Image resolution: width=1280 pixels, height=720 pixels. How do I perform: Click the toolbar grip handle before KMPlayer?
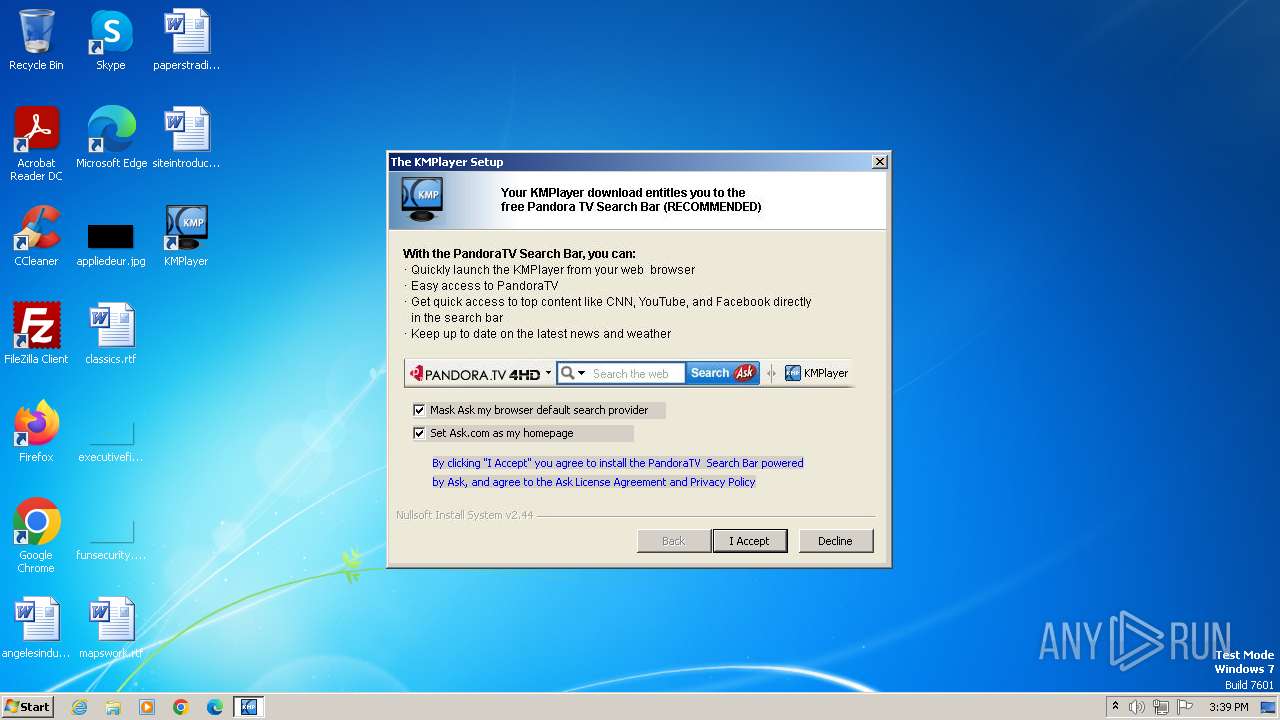pos(770,373)
